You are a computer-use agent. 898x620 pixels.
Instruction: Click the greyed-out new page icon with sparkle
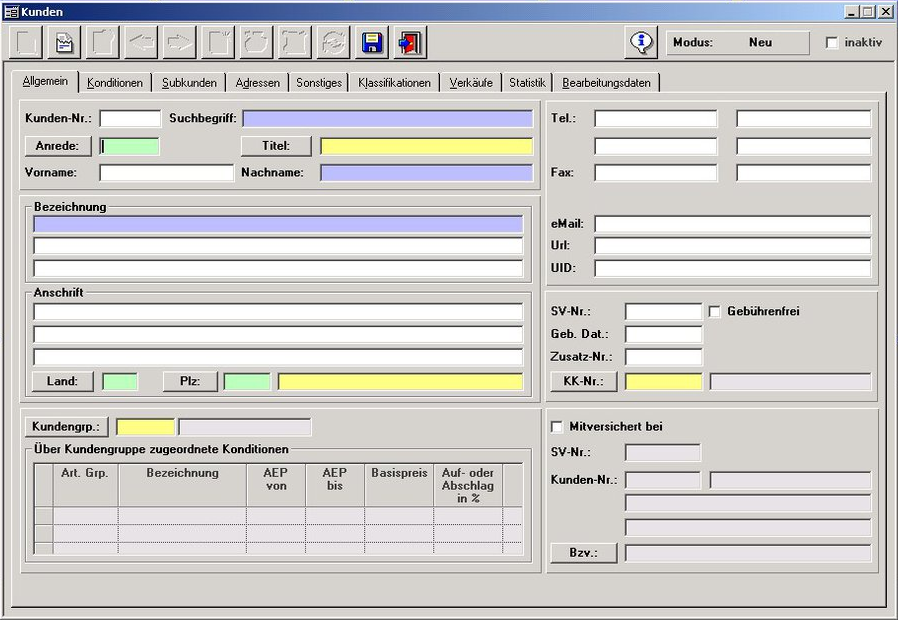217,43
